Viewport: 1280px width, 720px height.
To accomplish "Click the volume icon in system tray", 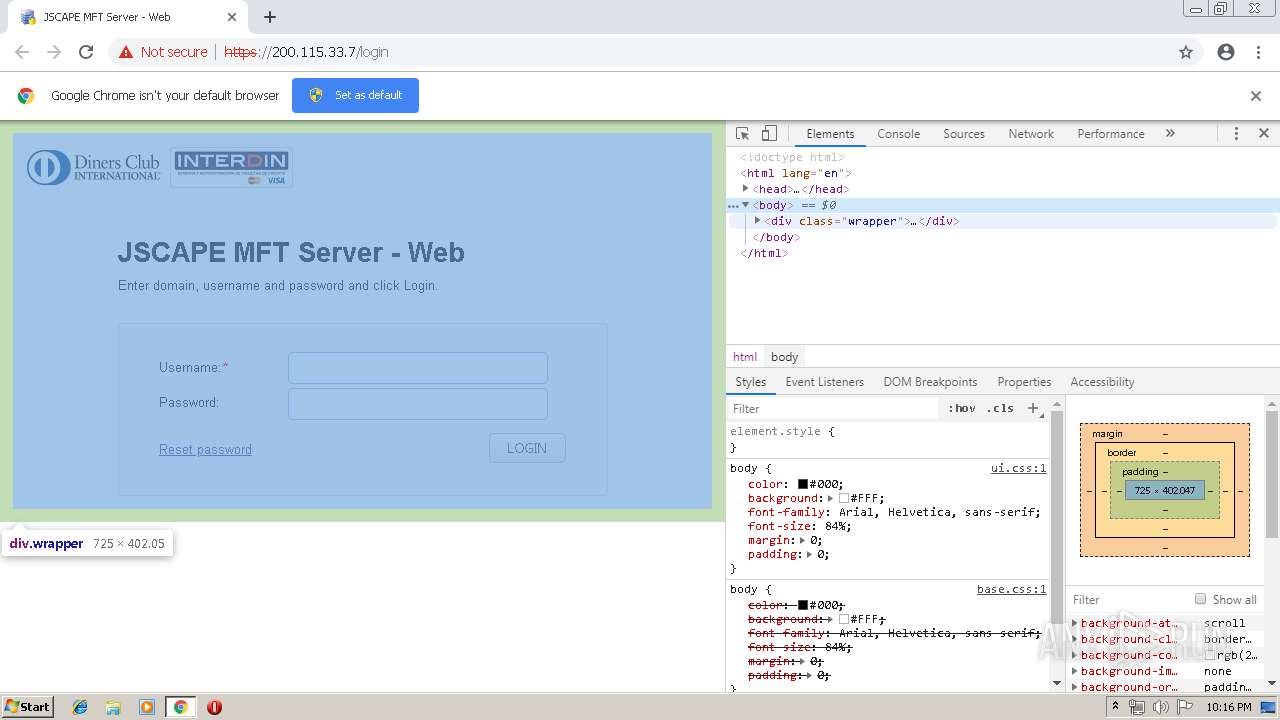I will (1159, 707).
